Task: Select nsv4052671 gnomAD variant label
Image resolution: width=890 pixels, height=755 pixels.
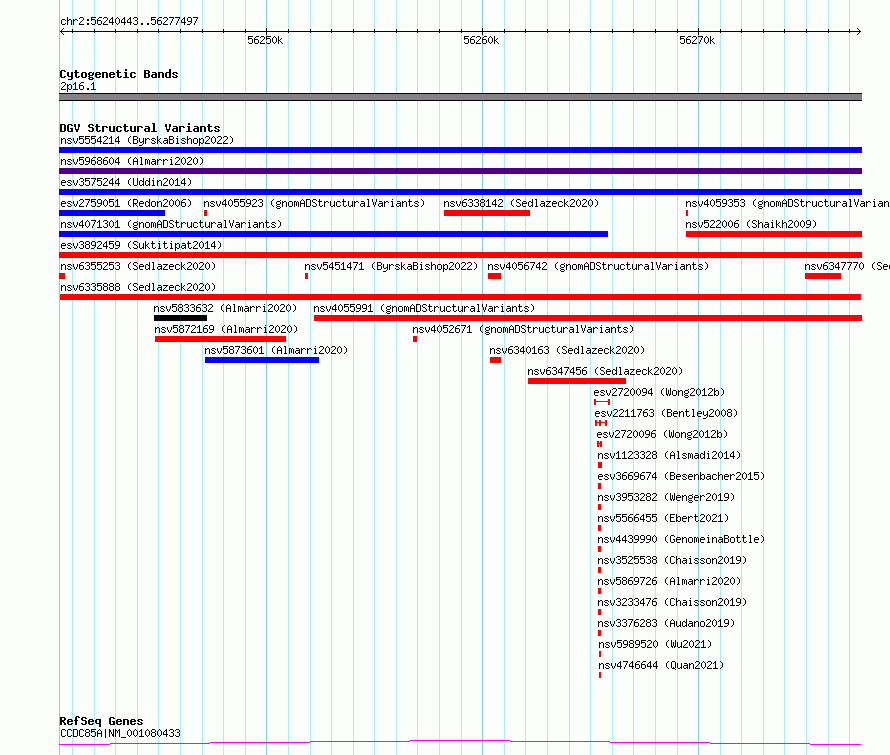Action: 523,329
